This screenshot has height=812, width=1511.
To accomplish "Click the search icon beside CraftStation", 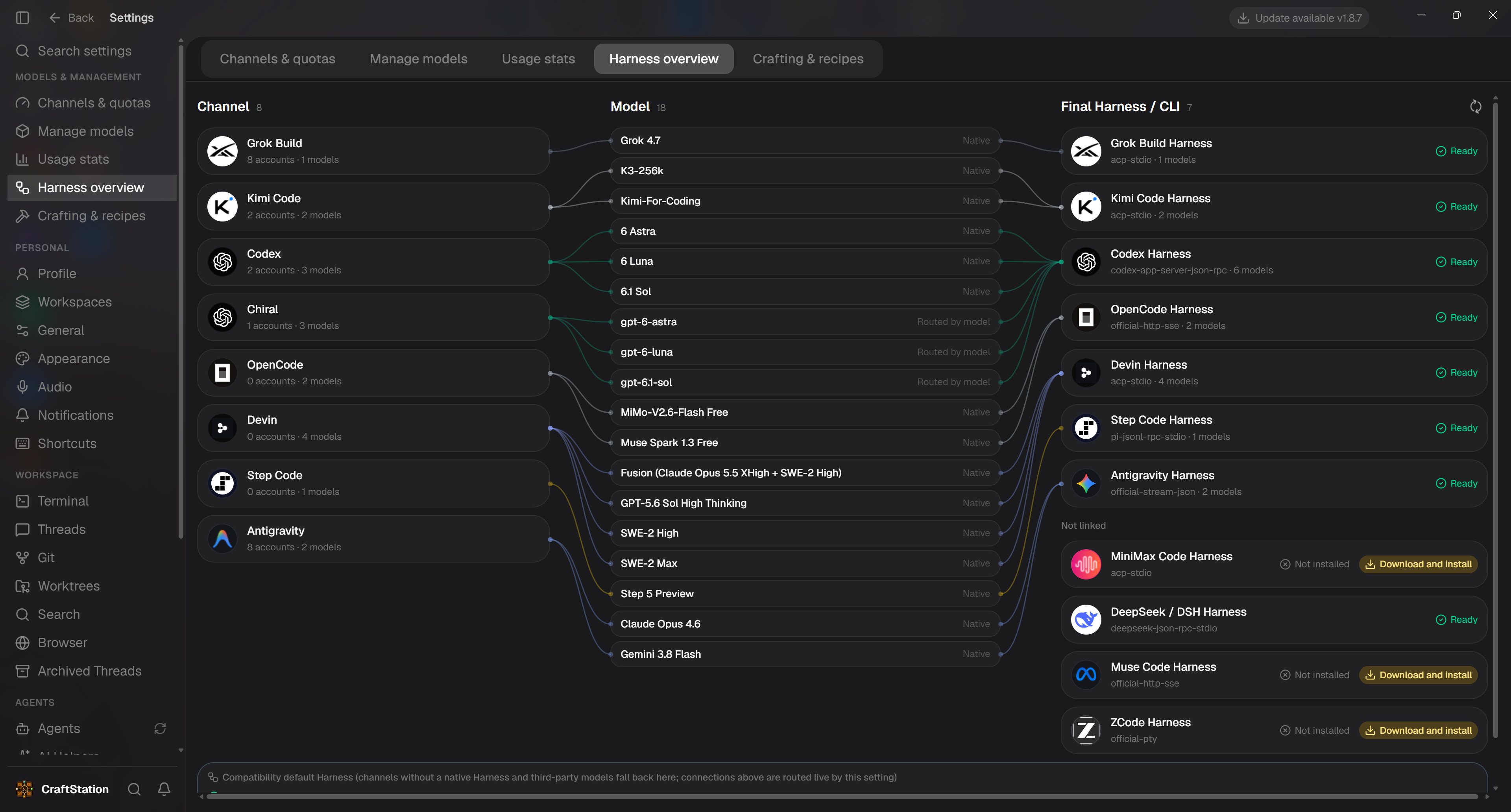I will (x=134, y=789).
